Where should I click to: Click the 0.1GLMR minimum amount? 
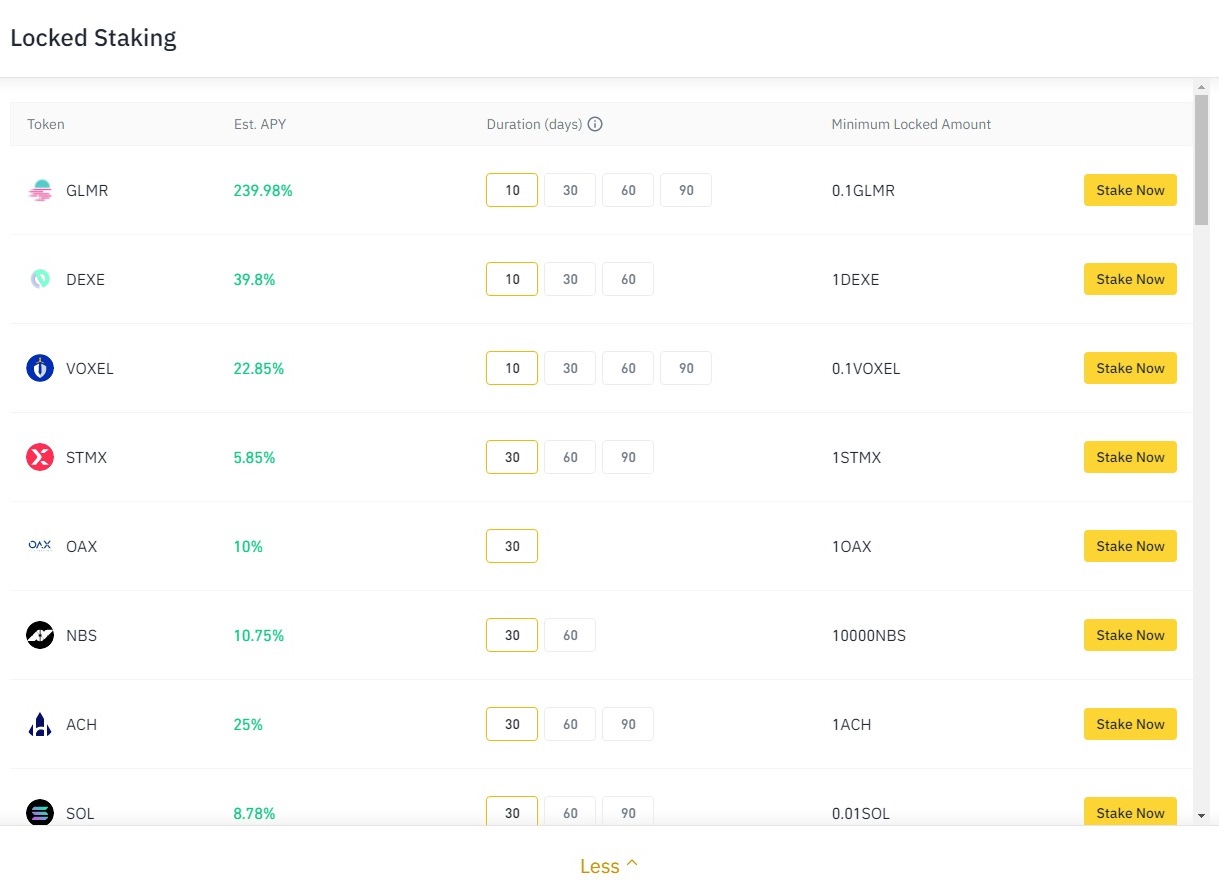[x=863, y=190]
